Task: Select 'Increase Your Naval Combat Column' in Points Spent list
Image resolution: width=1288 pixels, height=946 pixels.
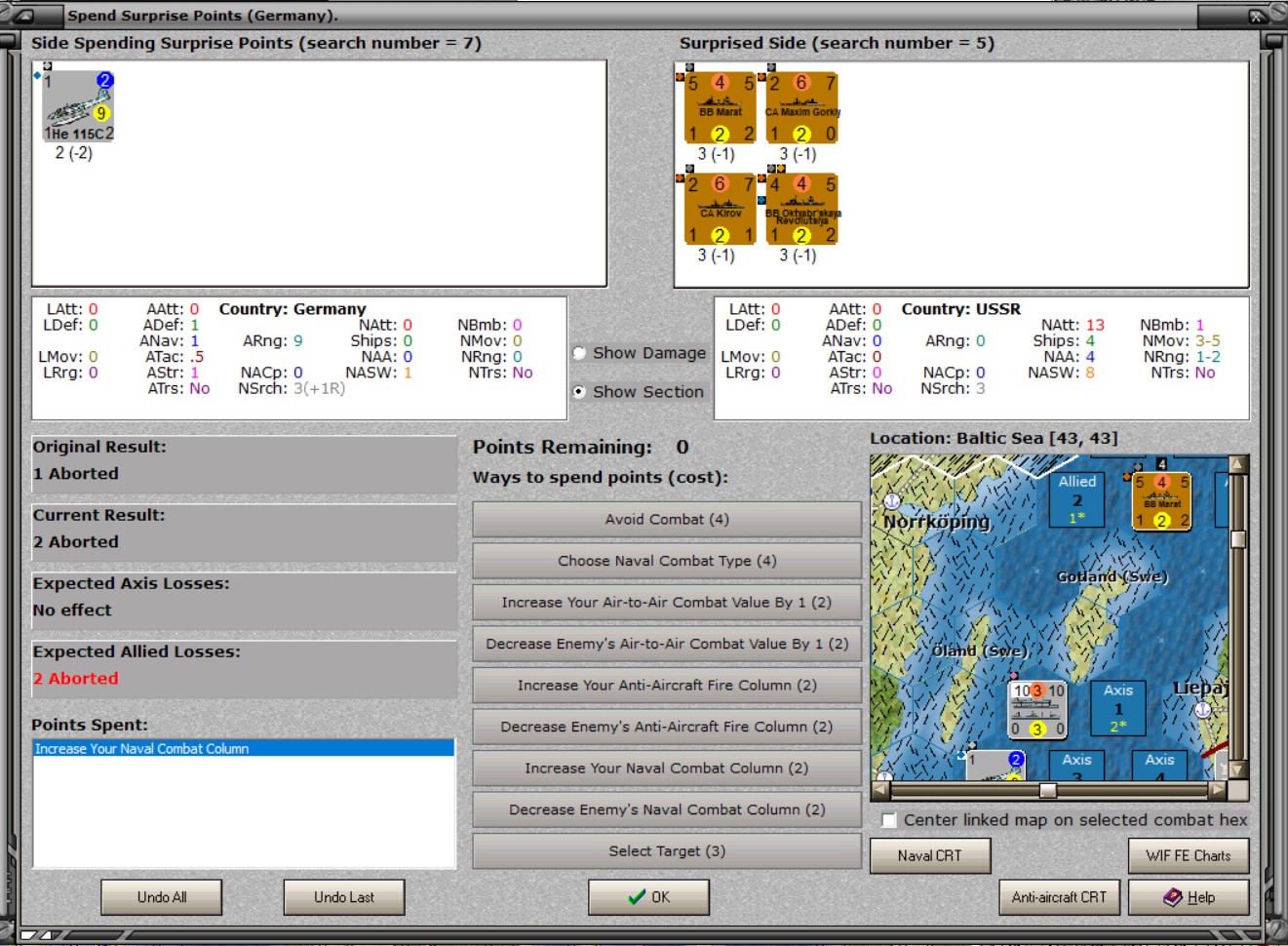Action: point(244,748)
